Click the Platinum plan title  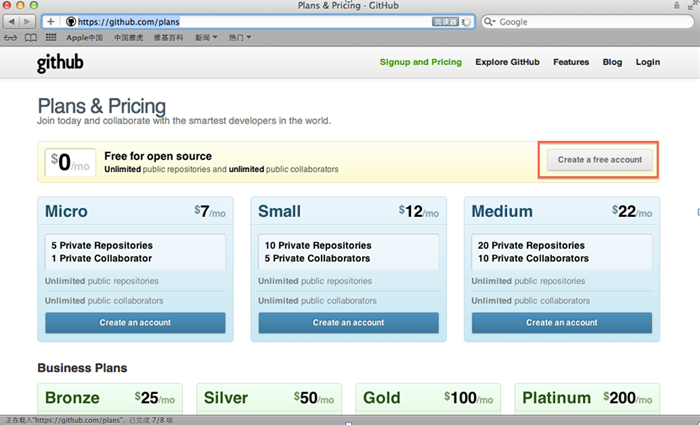tap(556, 398)
